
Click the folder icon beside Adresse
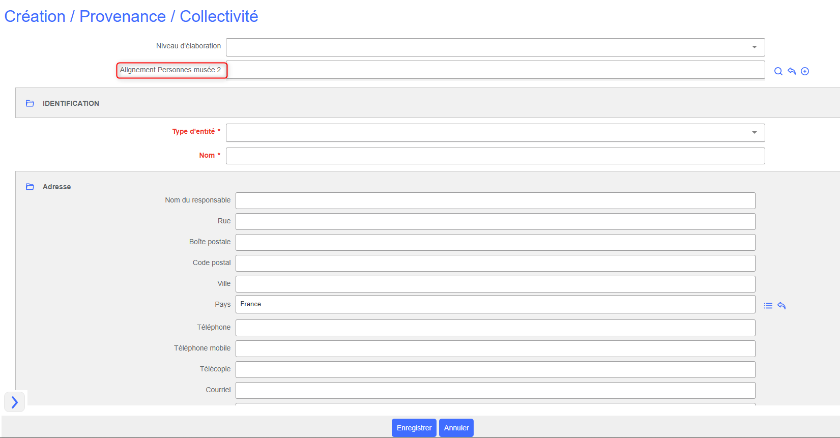30,186
